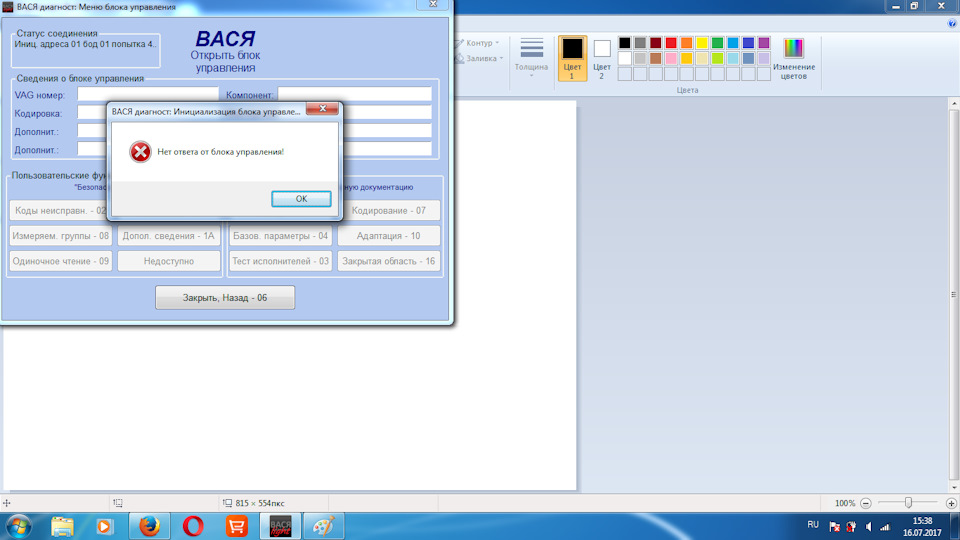This screenshot has width=960, height=540.
Task: Click the red error icon in dialog
Action: [x=140, y=151]
